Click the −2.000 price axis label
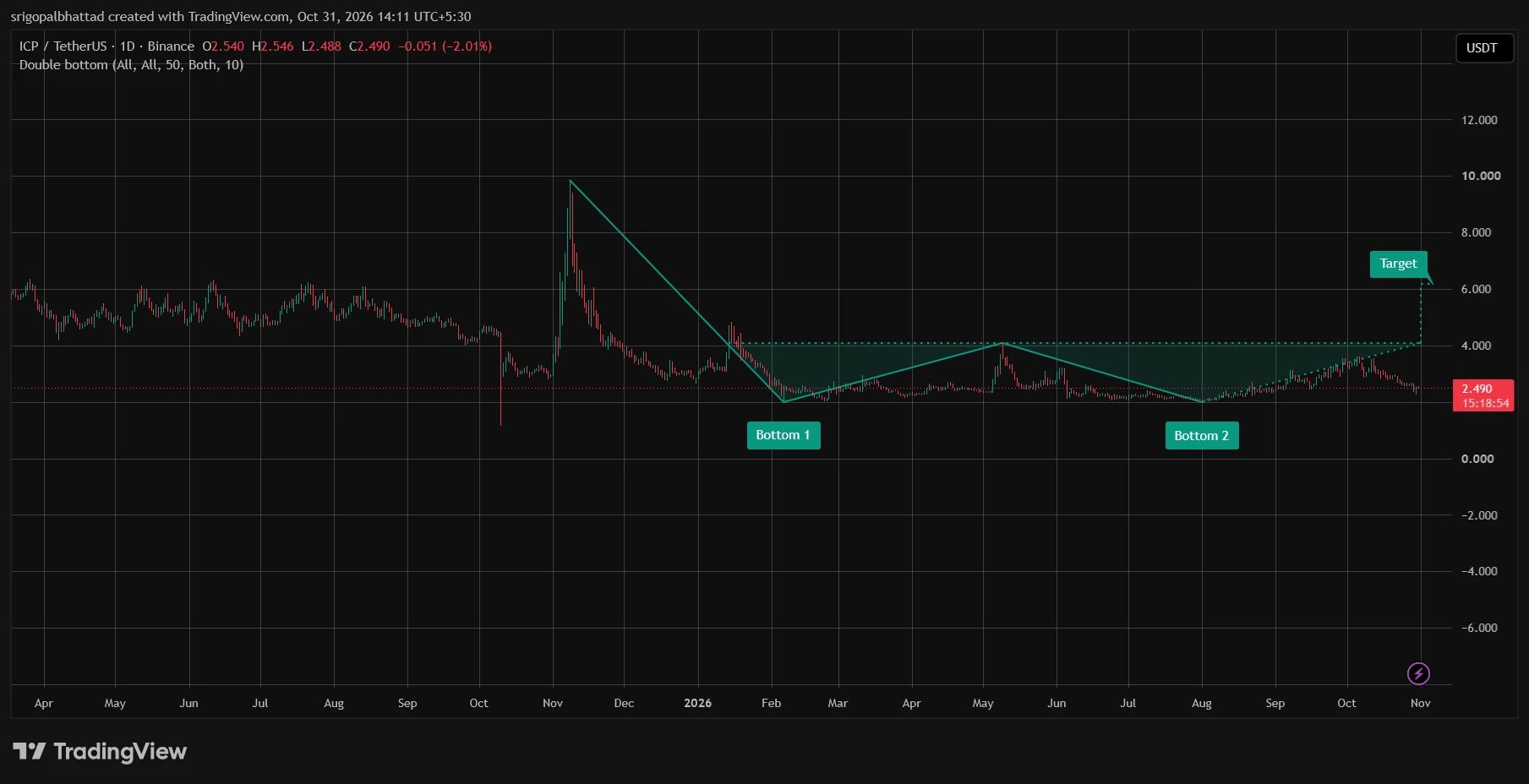Screen dimensions: 1529x784 click(1479, 515)
